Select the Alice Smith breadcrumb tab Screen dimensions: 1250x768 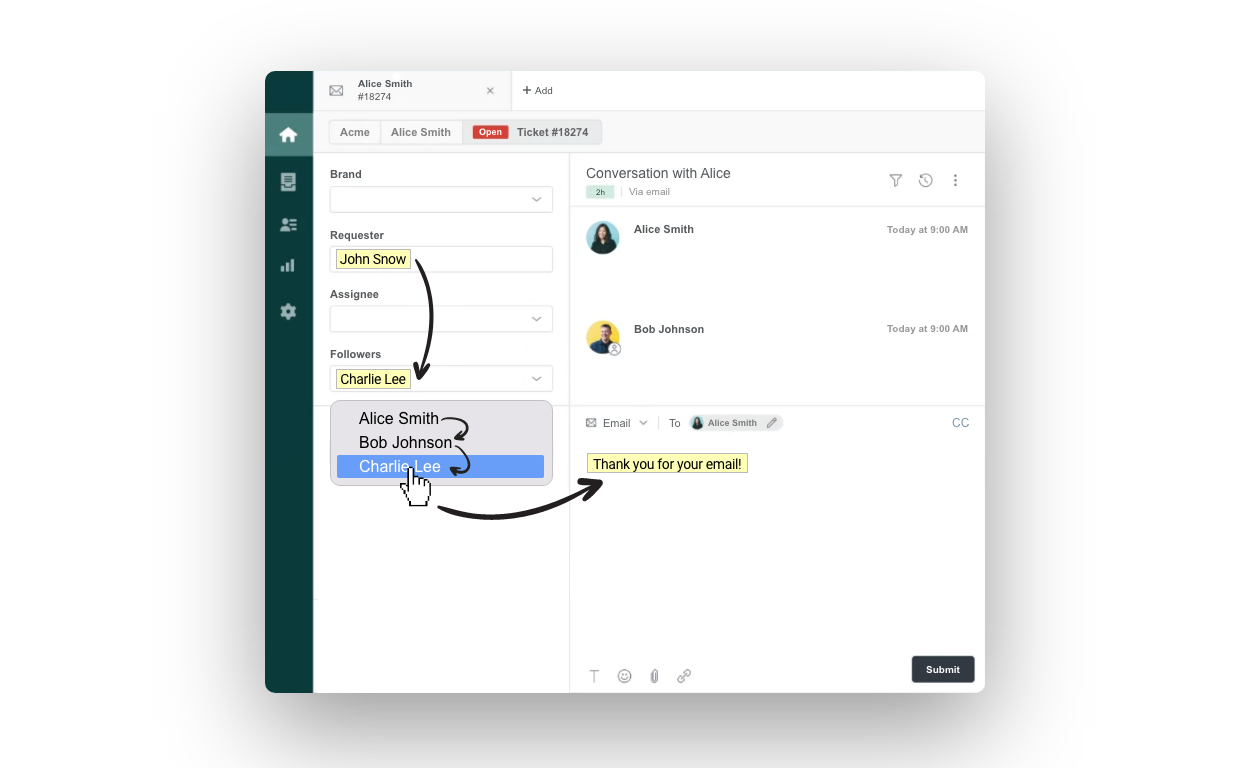[421, 132]
